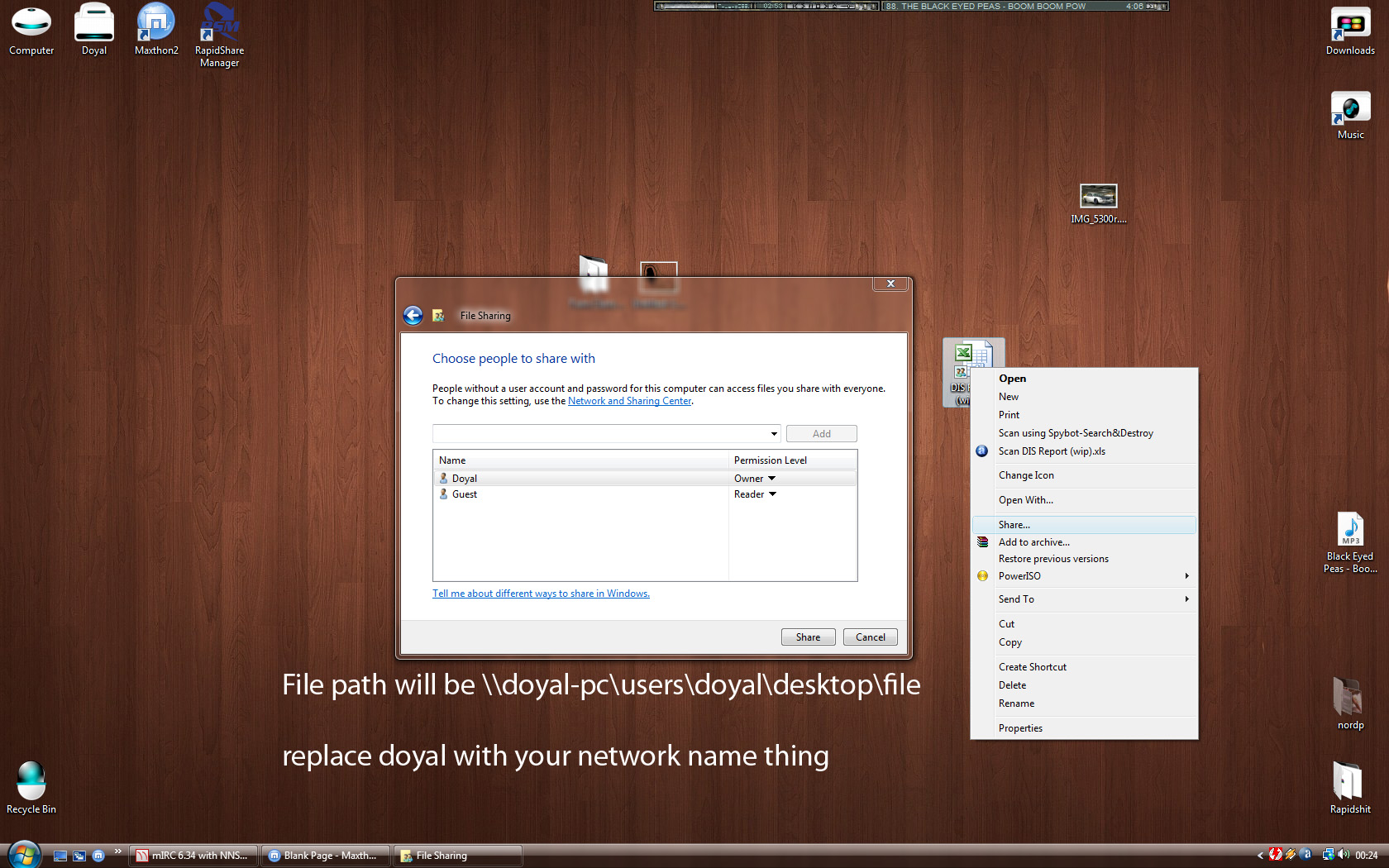The image size is (1389, 868).
Task: Open the Music shortcut icon
Action: tap(1350, 109)
